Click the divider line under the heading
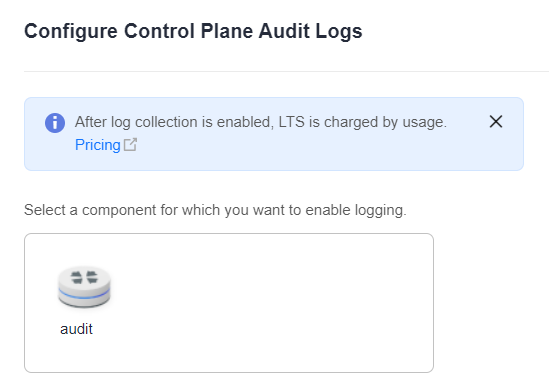This screenshot has width=549, height=386. click(x=286, y=71)
